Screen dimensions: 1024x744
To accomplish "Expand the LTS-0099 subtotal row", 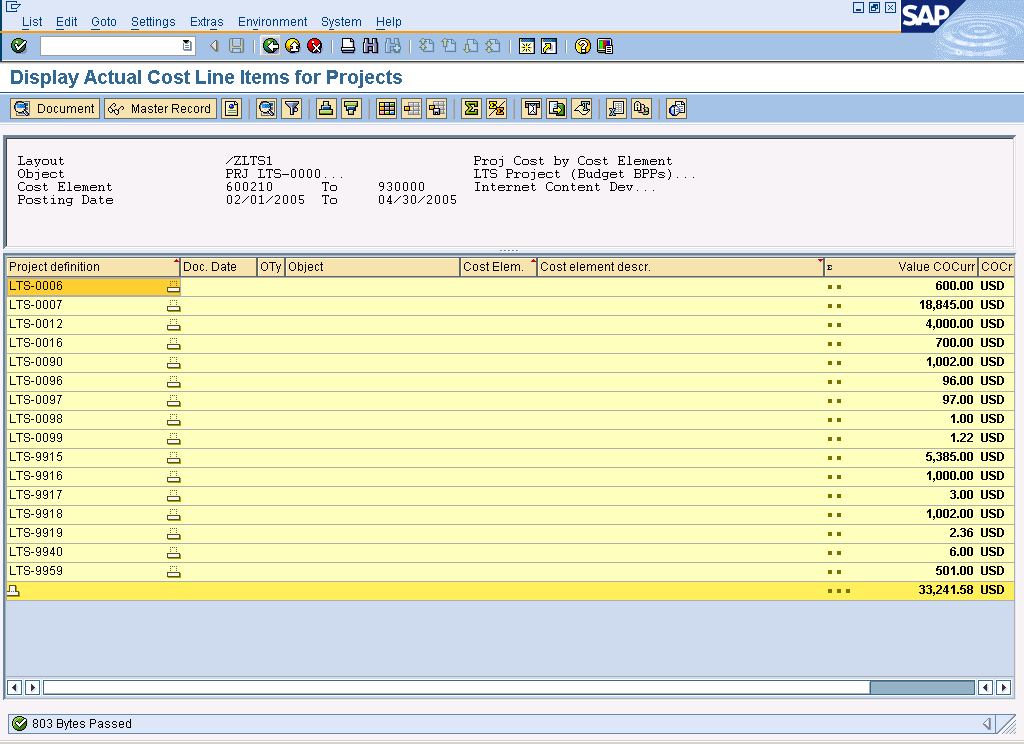I will 173,438.
